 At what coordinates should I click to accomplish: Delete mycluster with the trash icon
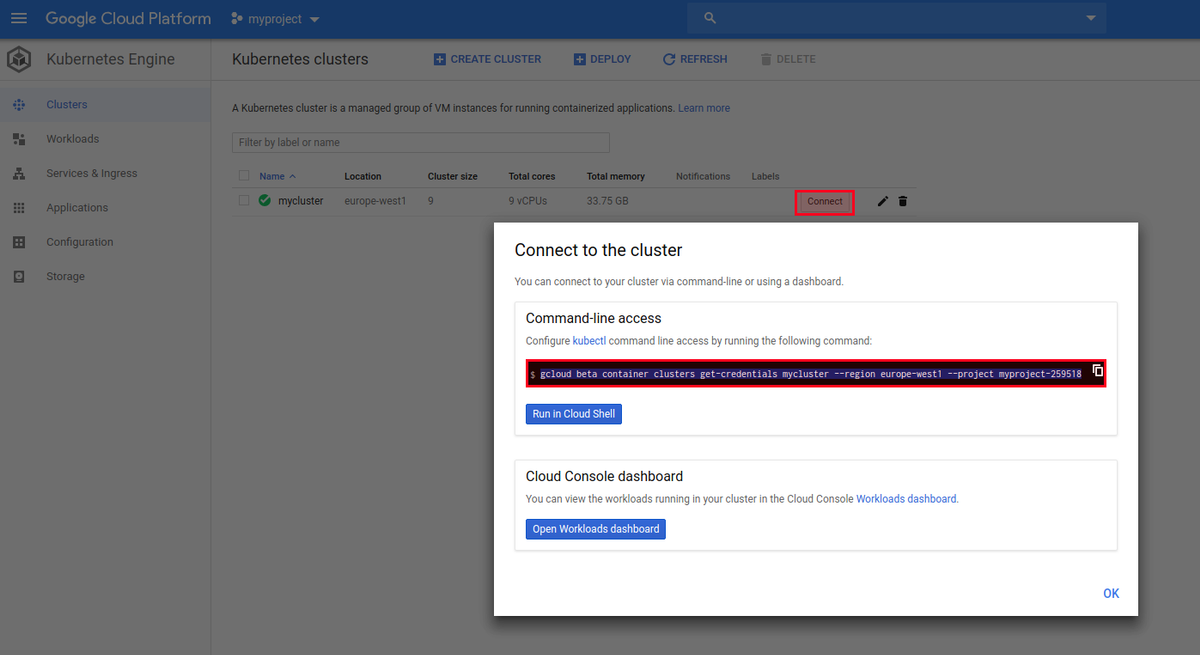pos(903,201)
